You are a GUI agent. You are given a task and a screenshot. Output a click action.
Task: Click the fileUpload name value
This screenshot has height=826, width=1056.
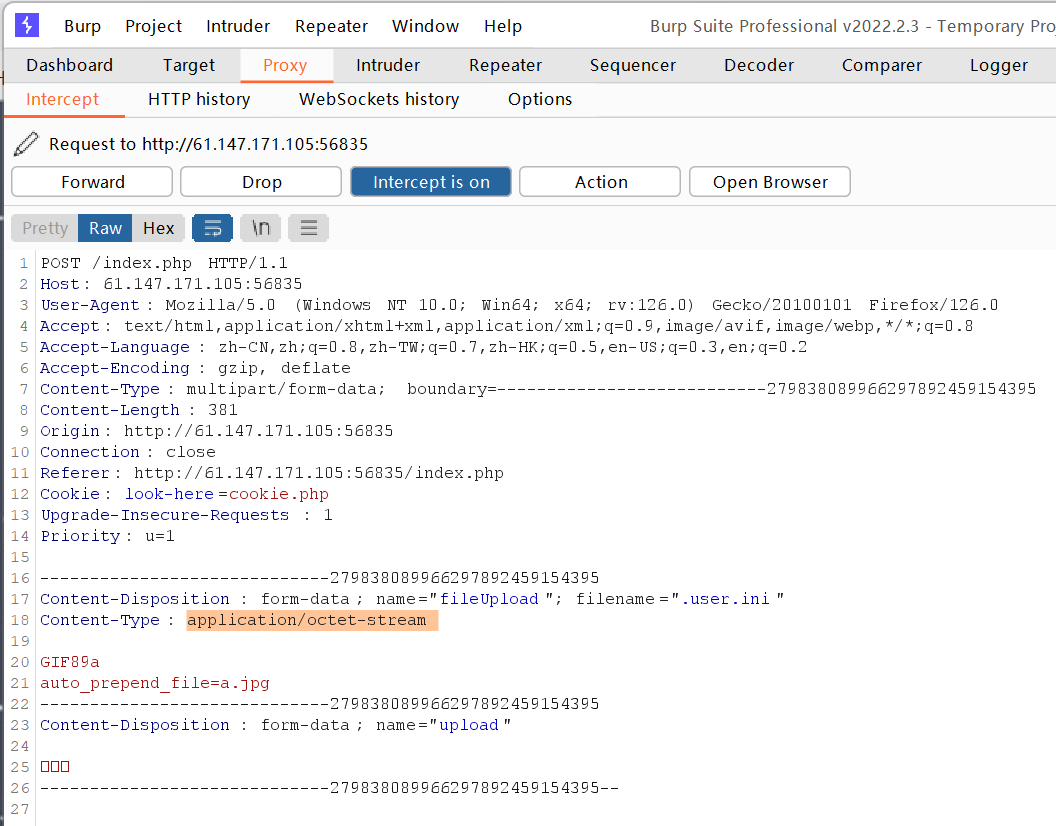489,599
